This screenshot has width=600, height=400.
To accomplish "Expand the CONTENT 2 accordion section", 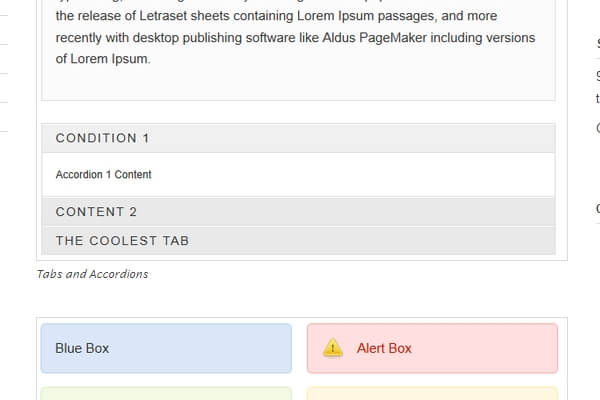I will click(x=97, y=212).
